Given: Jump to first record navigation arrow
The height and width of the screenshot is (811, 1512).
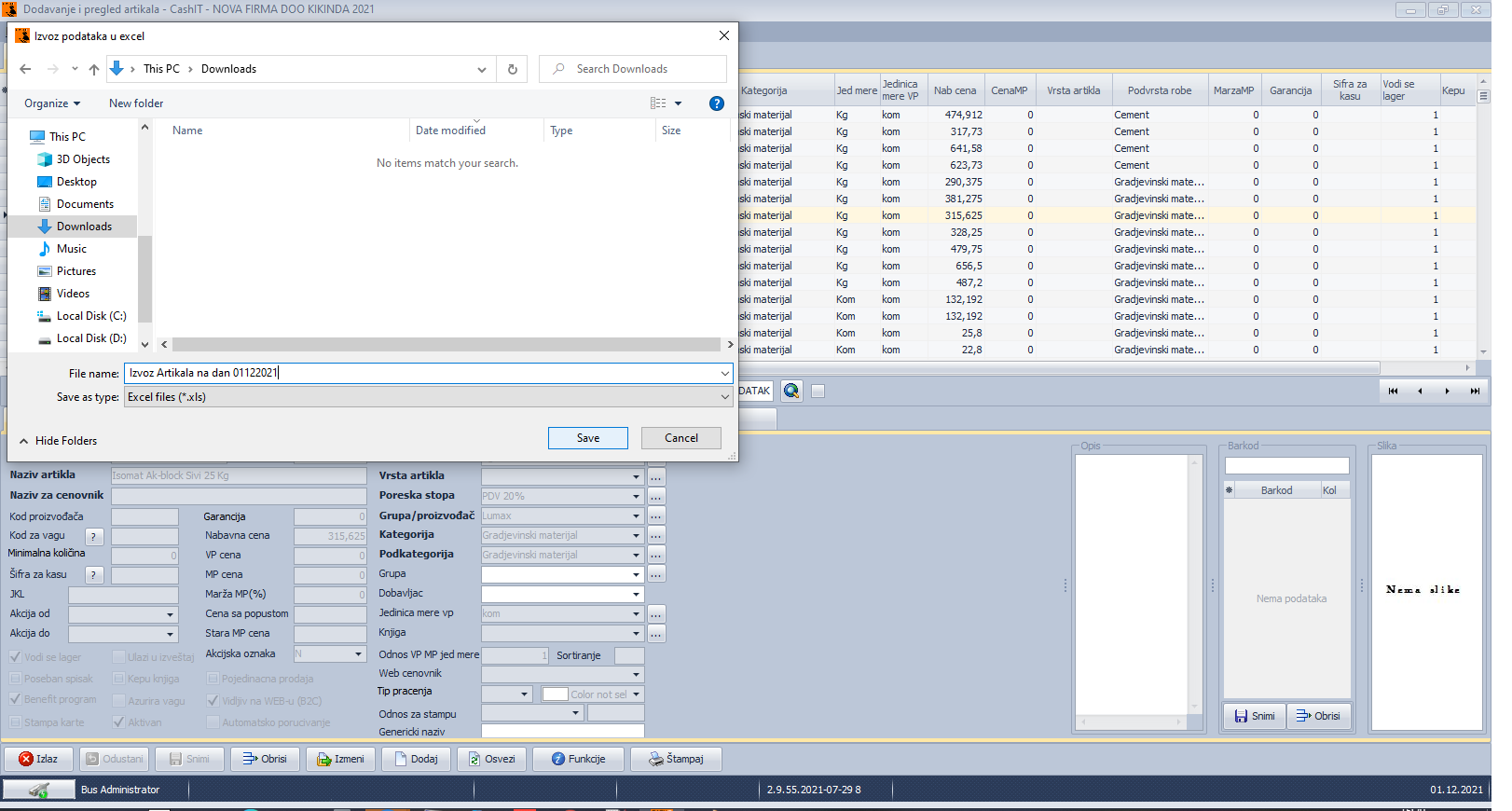Looking at the screenshot, I should [x=1393, y=392].
